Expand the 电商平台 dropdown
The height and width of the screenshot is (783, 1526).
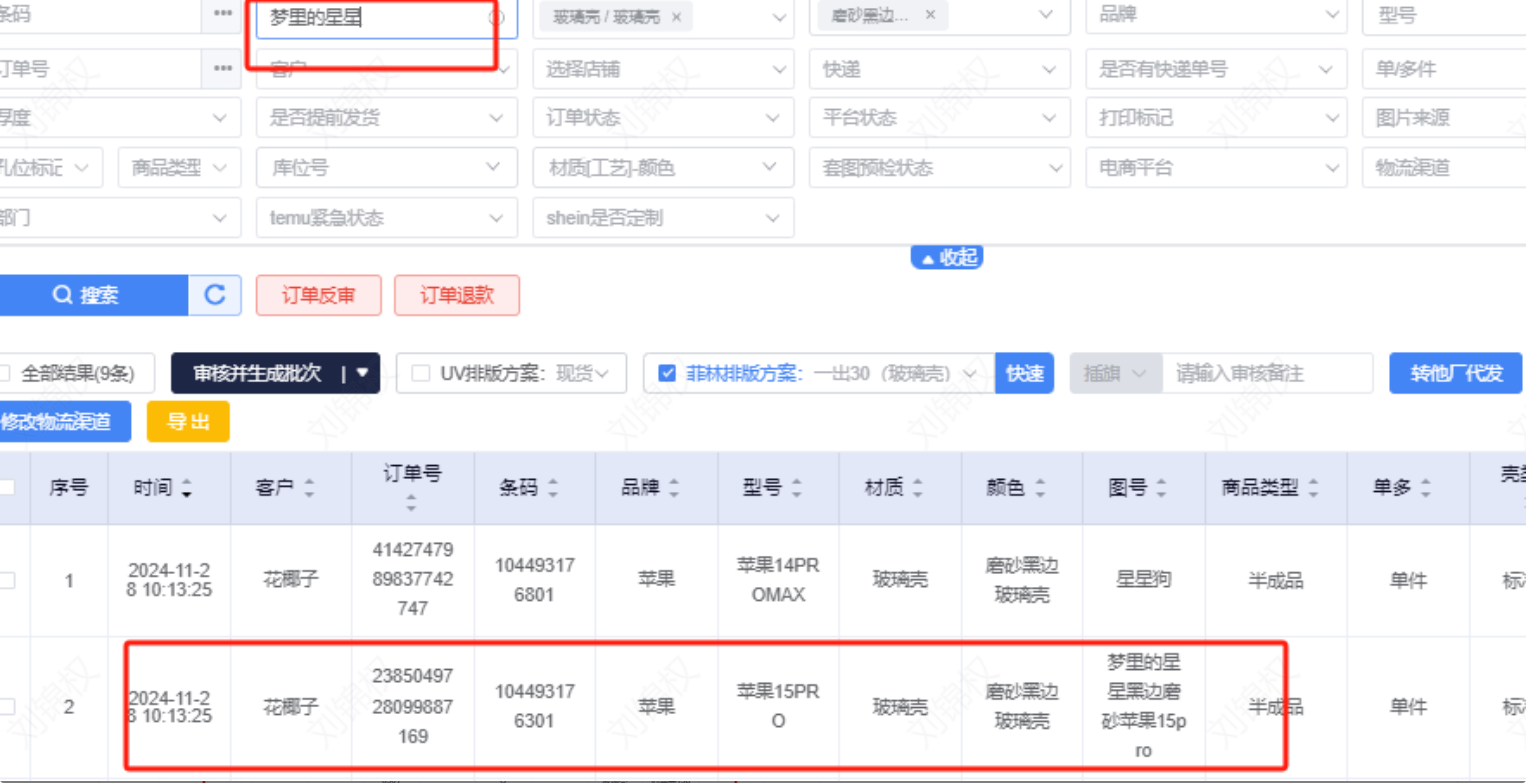click(1216, 168)
